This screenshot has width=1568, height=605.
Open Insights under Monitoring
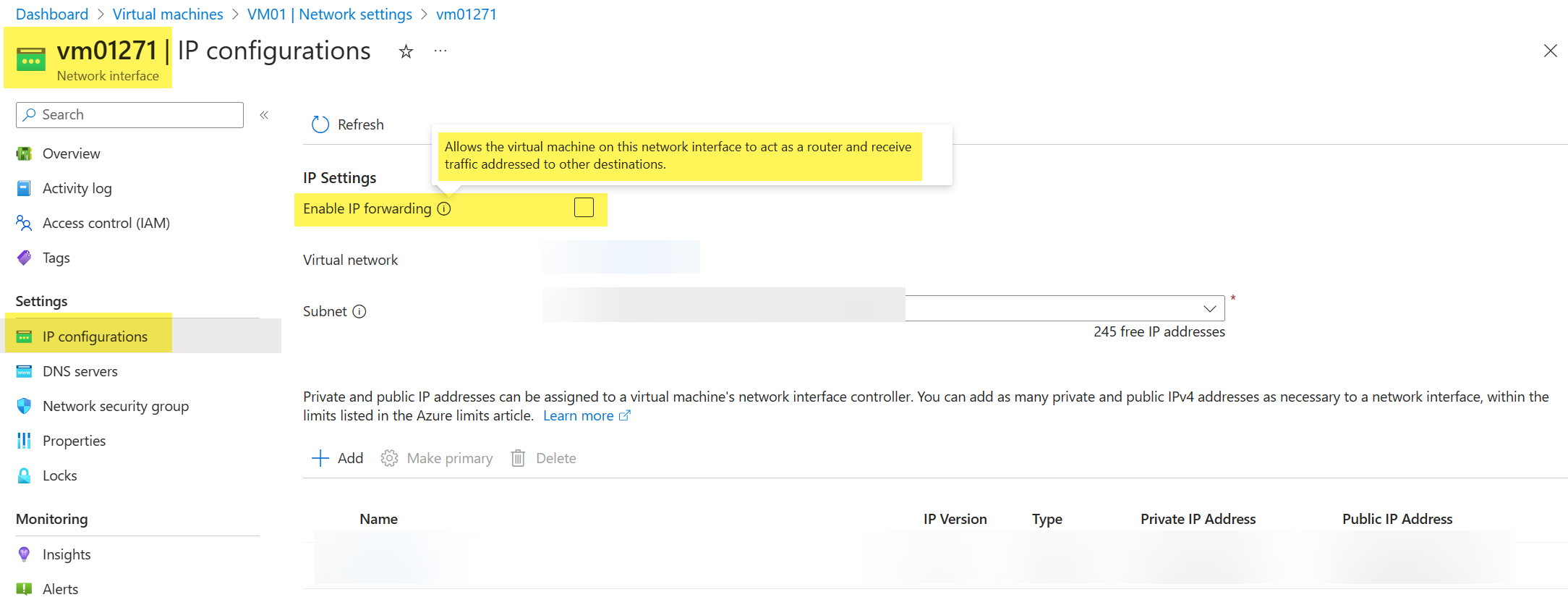click(67, 554)
